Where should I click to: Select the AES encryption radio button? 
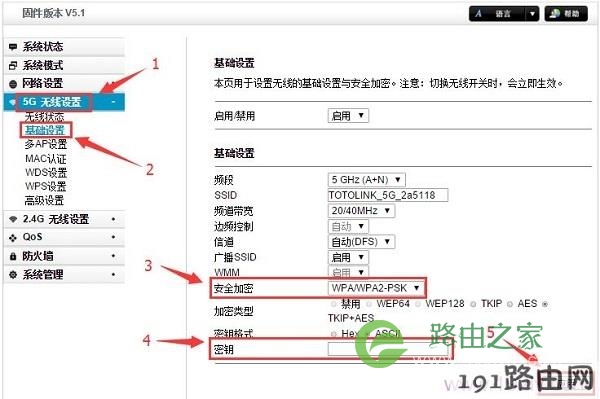click(x=510, y=304)
